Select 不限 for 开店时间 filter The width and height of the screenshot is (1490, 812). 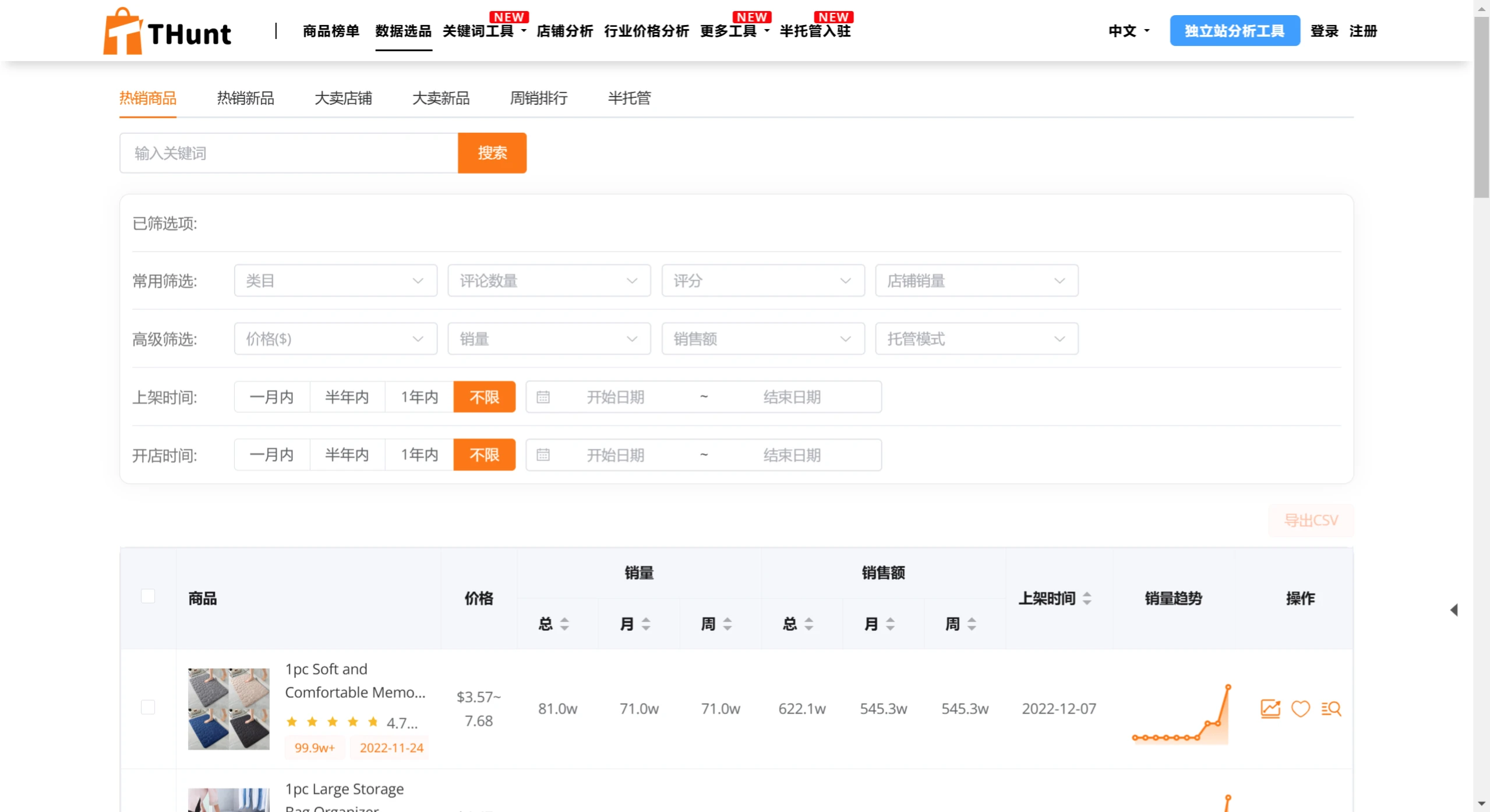click(x=484, y=455)
